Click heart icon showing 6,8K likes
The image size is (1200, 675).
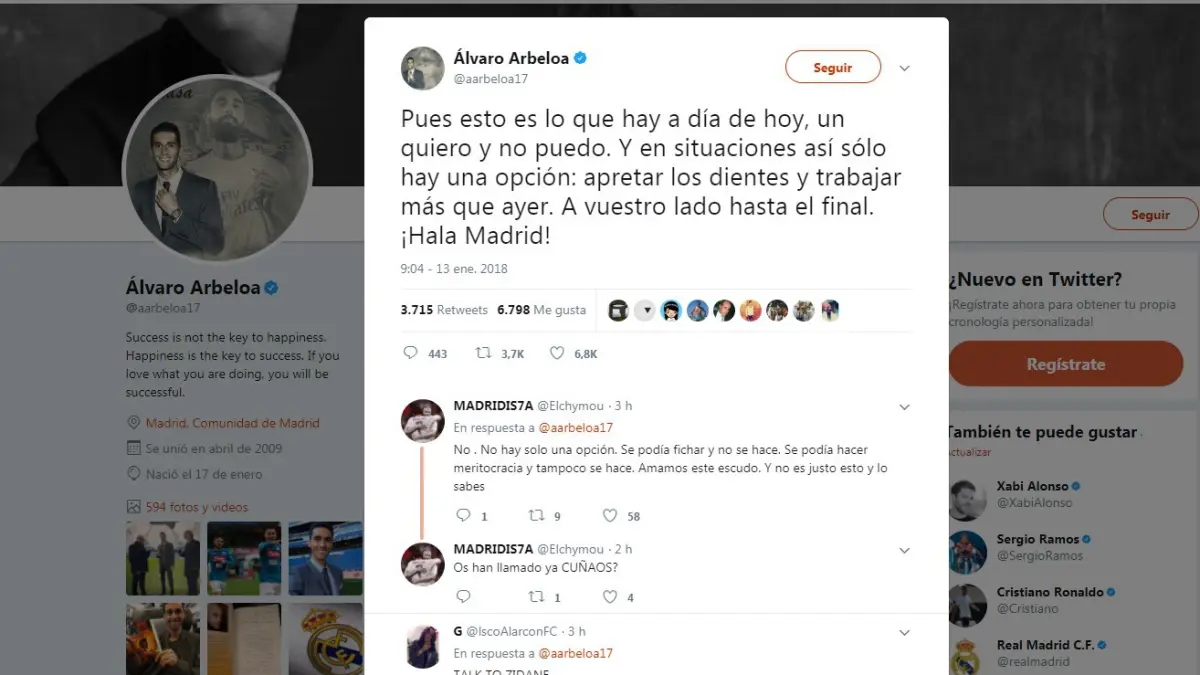(557, 353)
